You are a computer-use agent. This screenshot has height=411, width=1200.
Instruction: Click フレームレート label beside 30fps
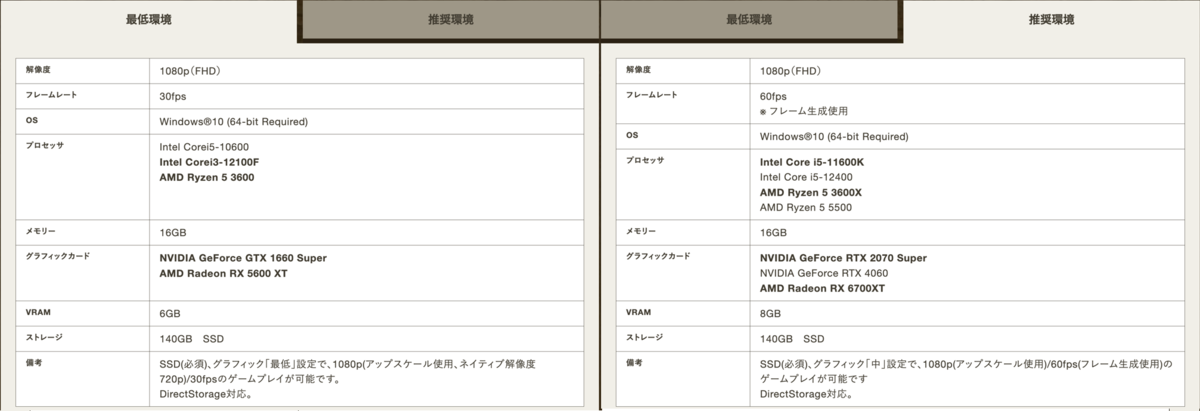[x=51, y=95]
